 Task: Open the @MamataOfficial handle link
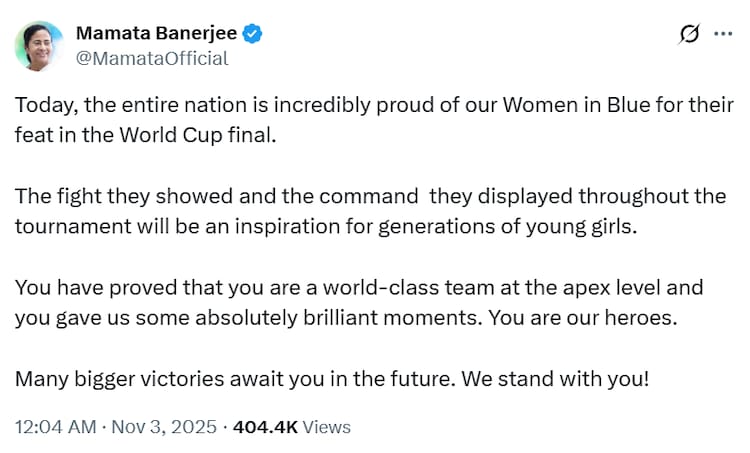click(x=152, y=58)
